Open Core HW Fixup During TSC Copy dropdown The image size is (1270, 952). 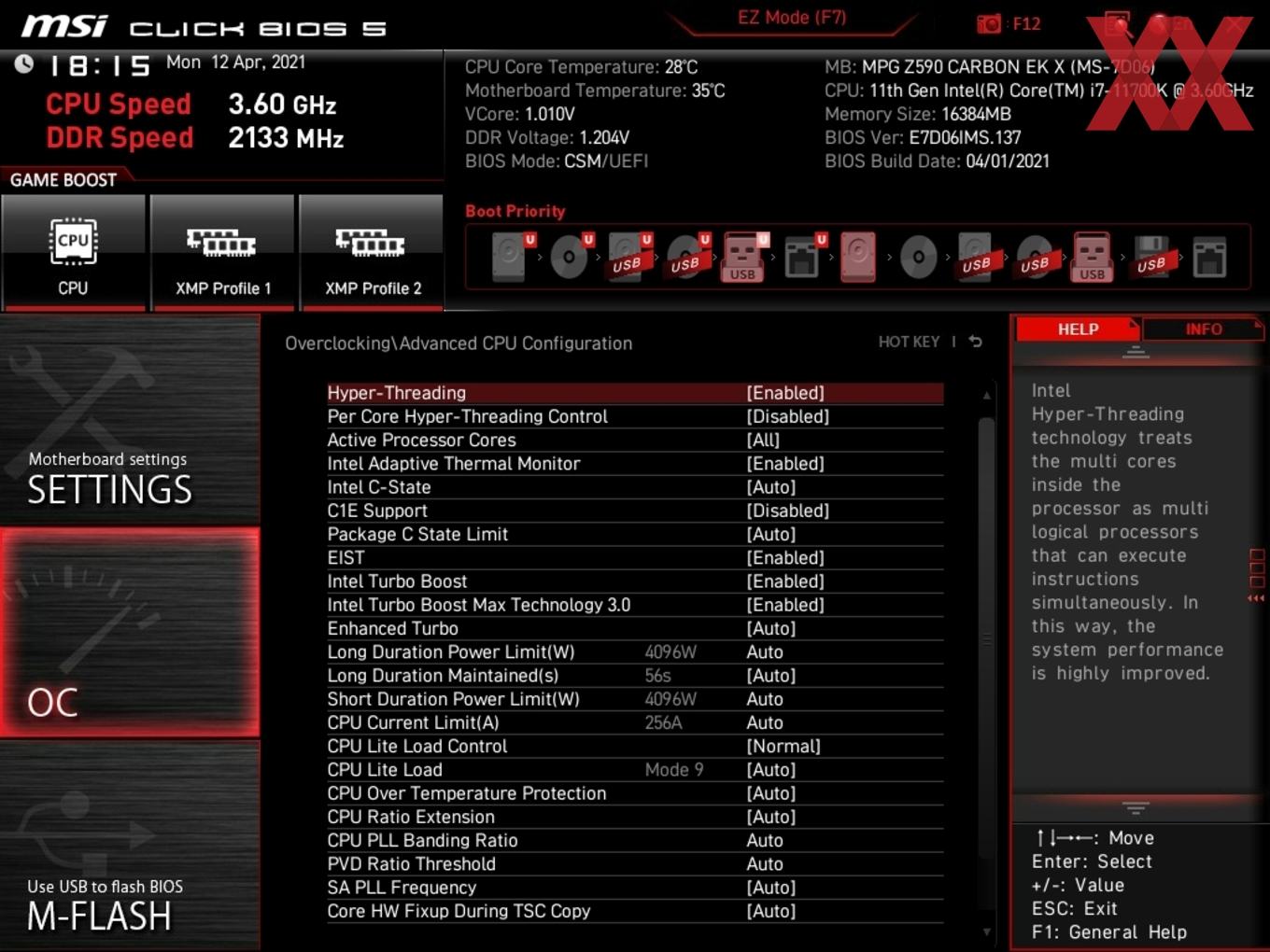tap(771, 911)
